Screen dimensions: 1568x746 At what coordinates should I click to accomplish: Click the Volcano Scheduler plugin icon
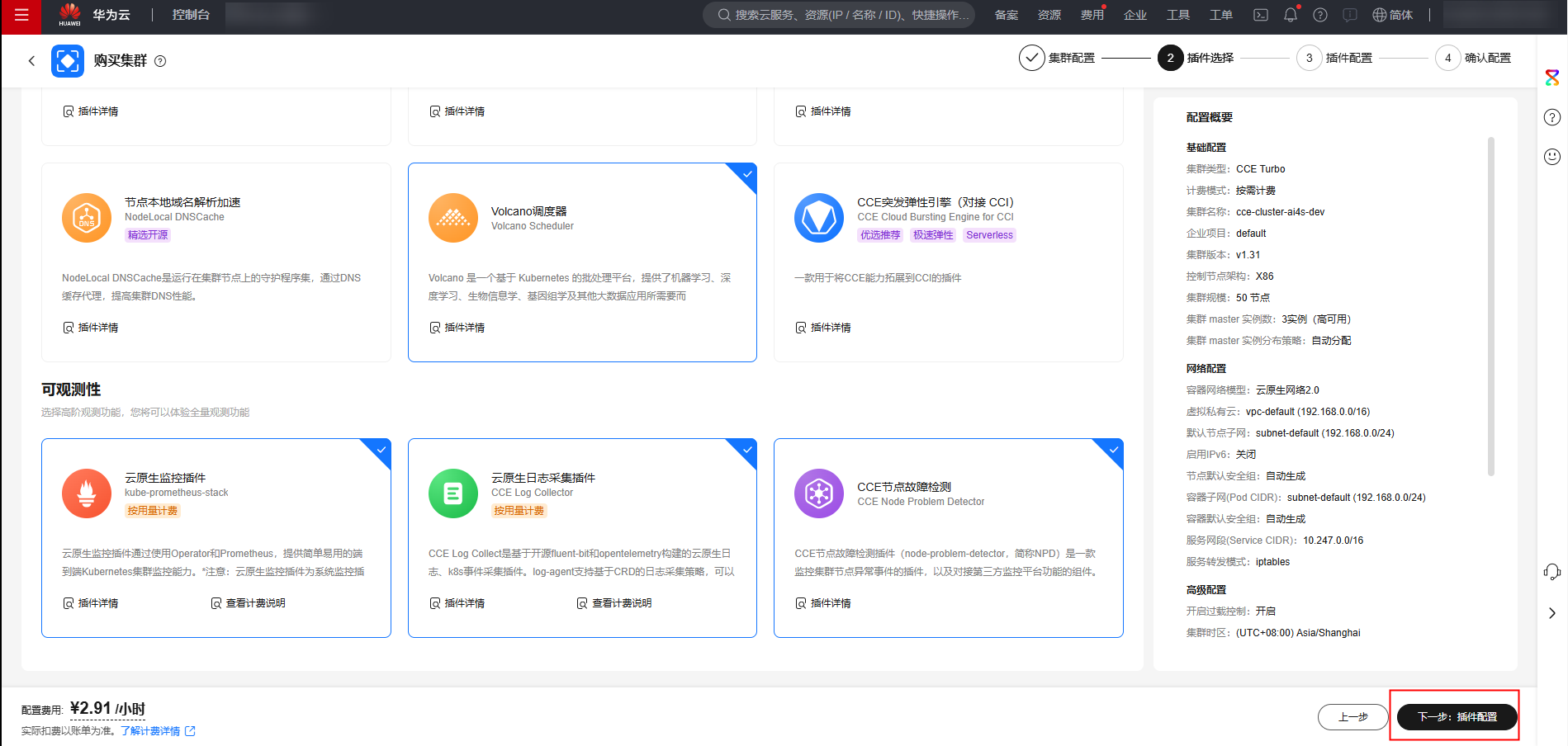point(453,218)
